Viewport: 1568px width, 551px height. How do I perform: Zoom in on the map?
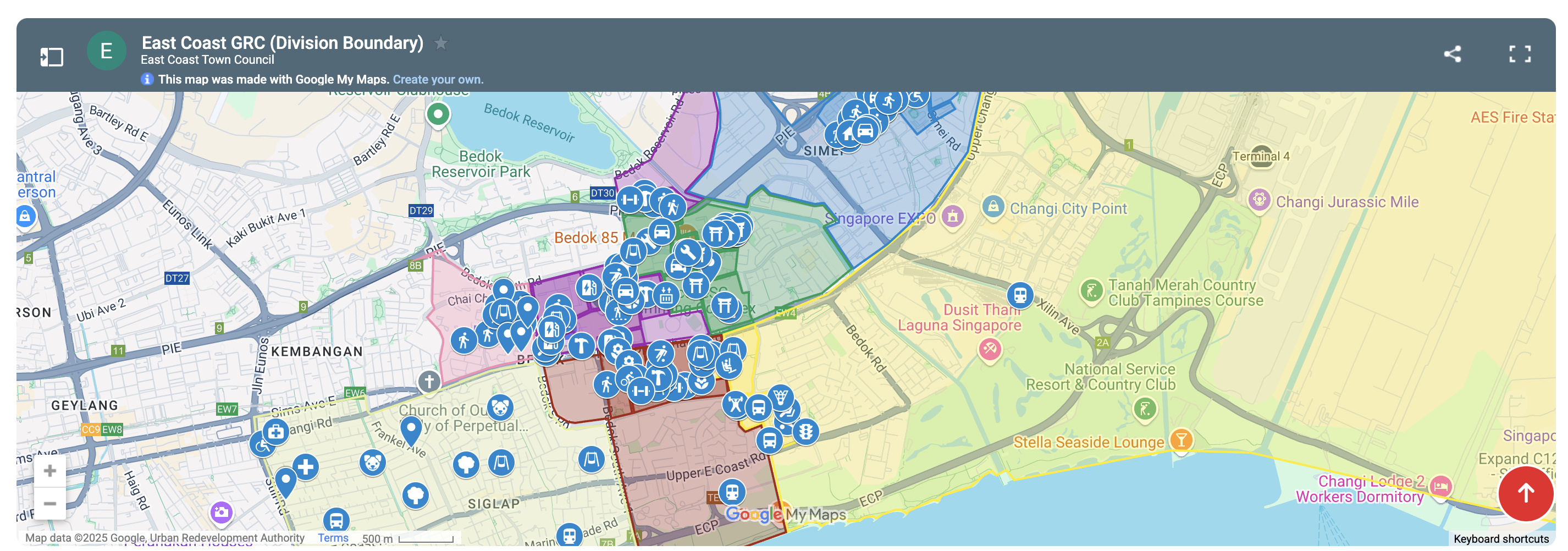(50, 471)
